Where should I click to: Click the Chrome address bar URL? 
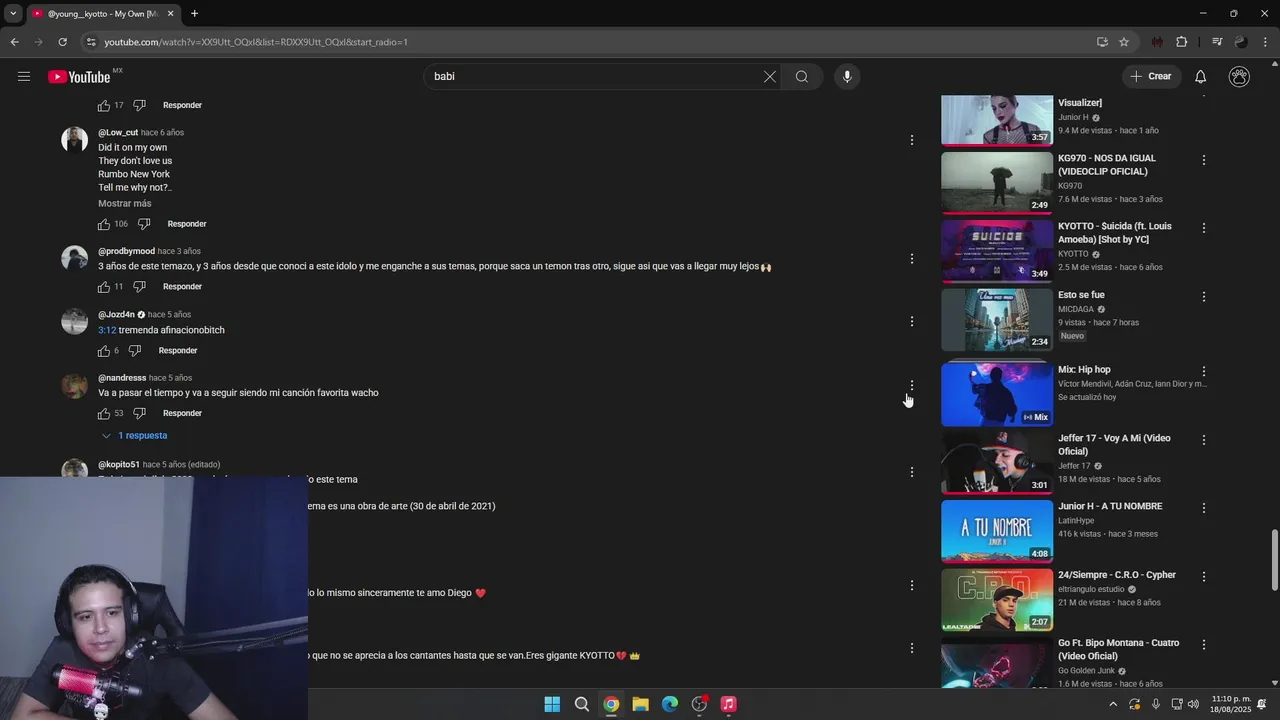pyautogui.click(x=256, y=42)
